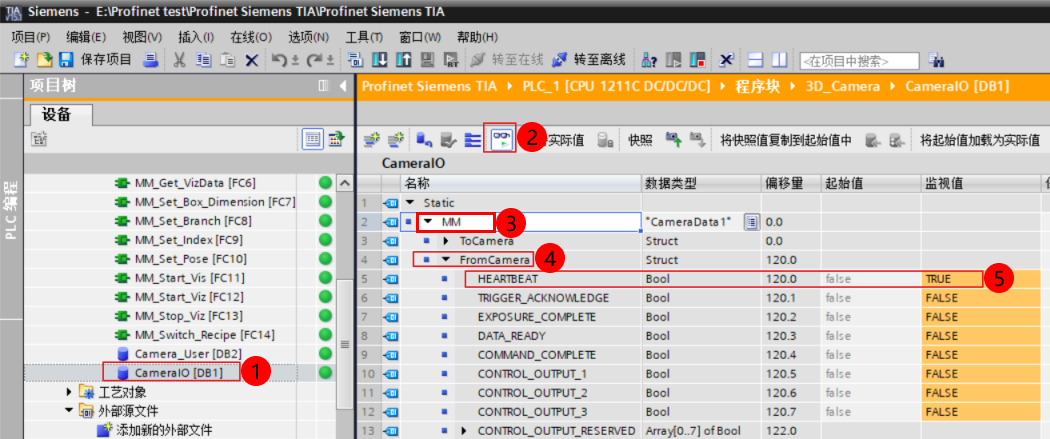Click the accessible devices icon

pos(650,60)
